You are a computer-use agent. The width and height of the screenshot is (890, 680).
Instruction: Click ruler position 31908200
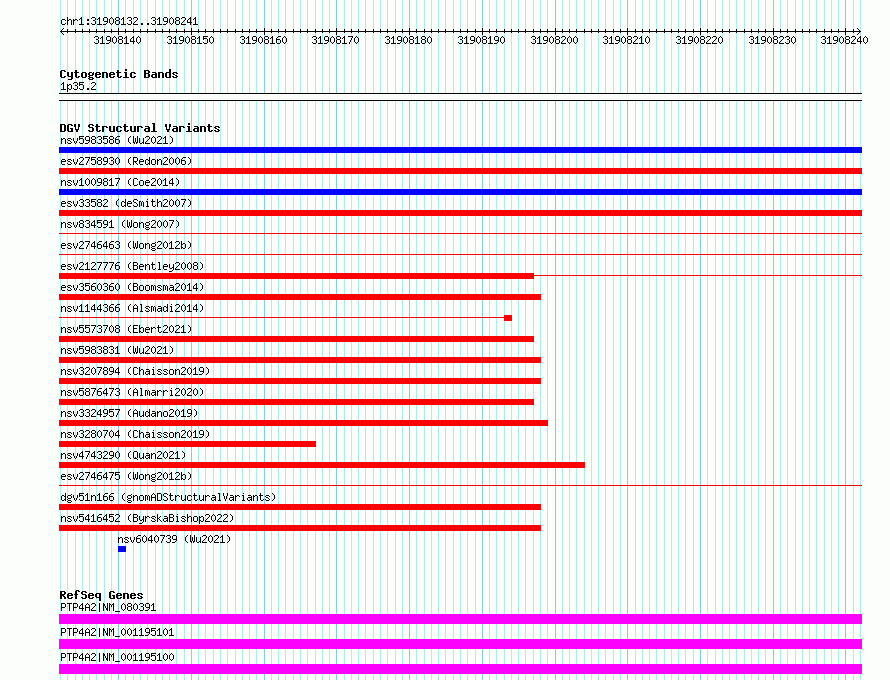pyautogui.click(x=554, y=40)
